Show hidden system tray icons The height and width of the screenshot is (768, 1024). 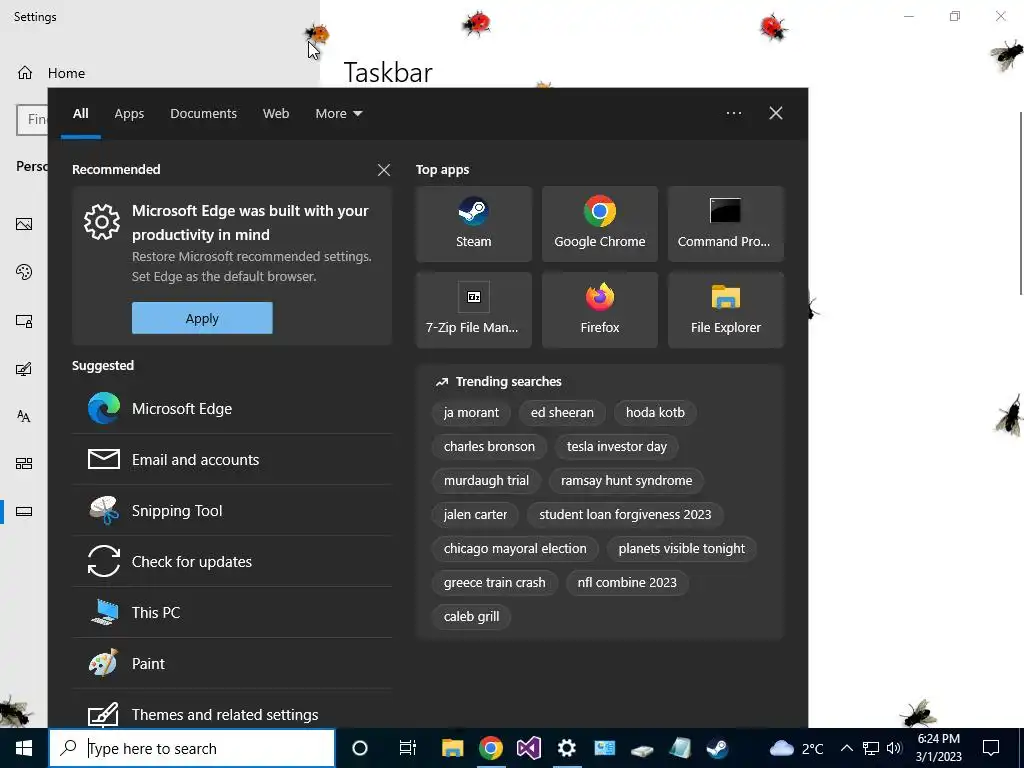pos(846,748)
